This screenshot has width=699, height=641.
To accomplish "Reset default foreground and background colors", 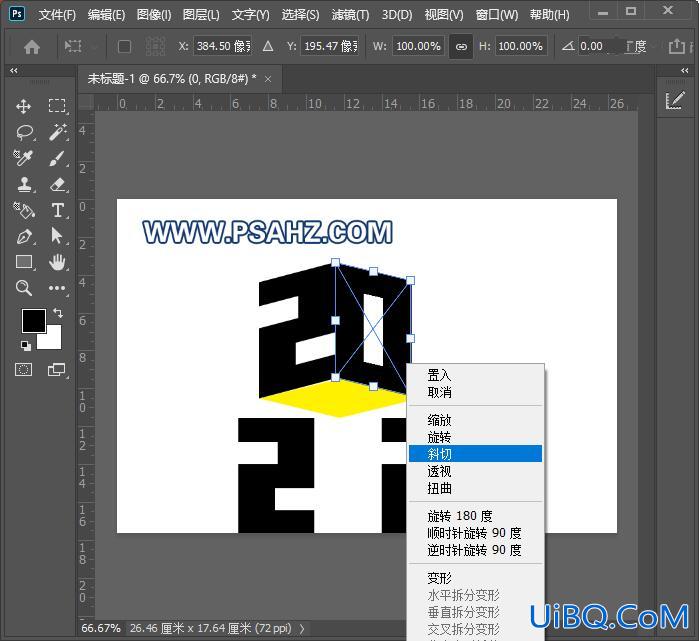I will (x=26, y=345).
